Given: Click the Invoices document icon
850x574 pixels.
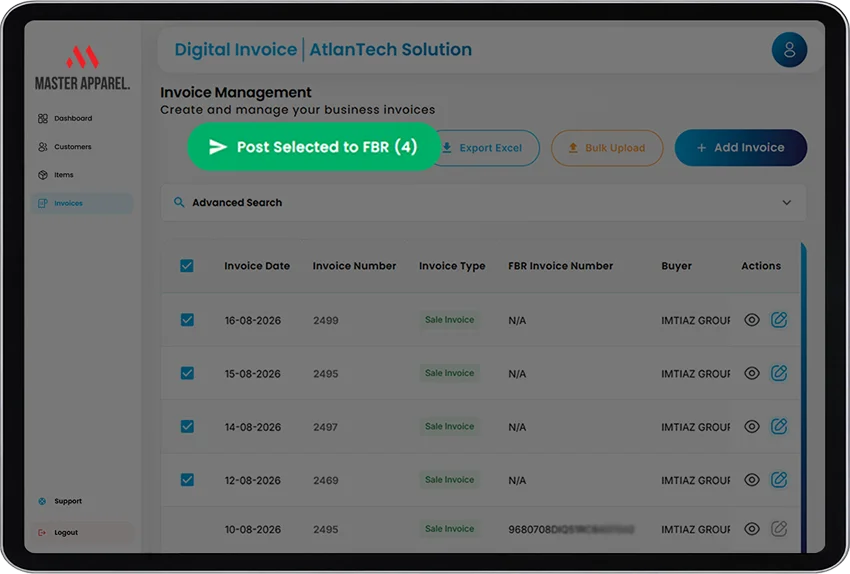Looking at the screenshot, I should 43,203.
